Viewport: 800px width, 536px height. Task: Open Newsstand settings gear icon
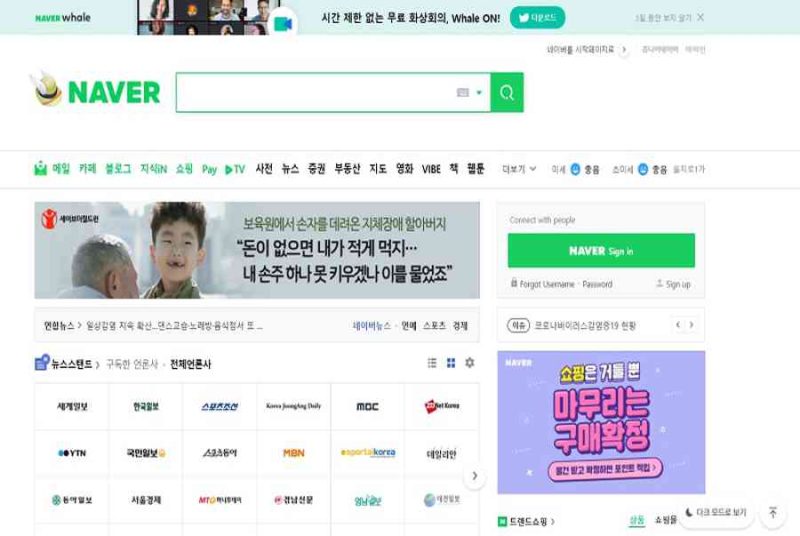click(470, 363)
